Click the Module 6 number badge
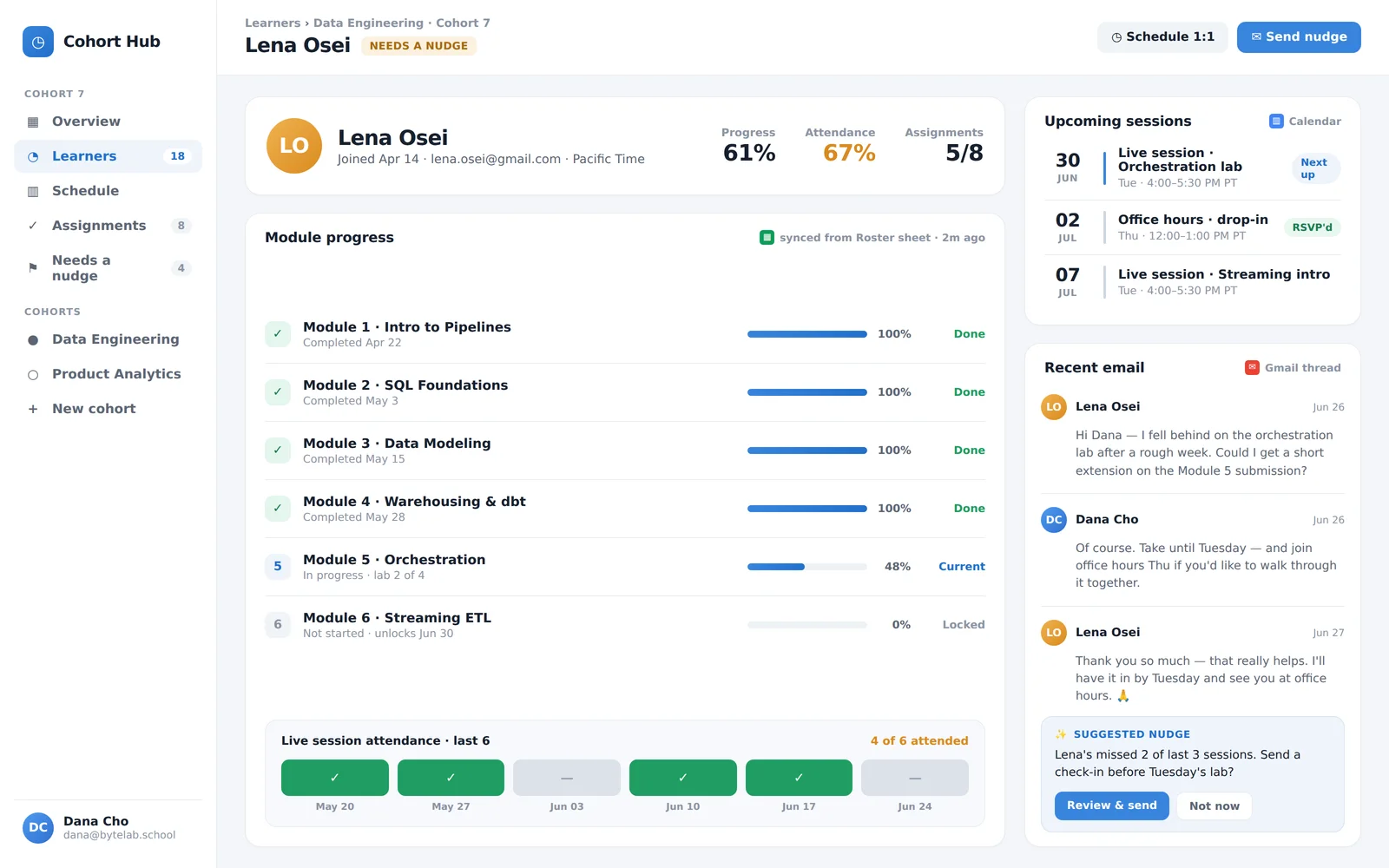 pyautogui.click(x=278, y=625)
